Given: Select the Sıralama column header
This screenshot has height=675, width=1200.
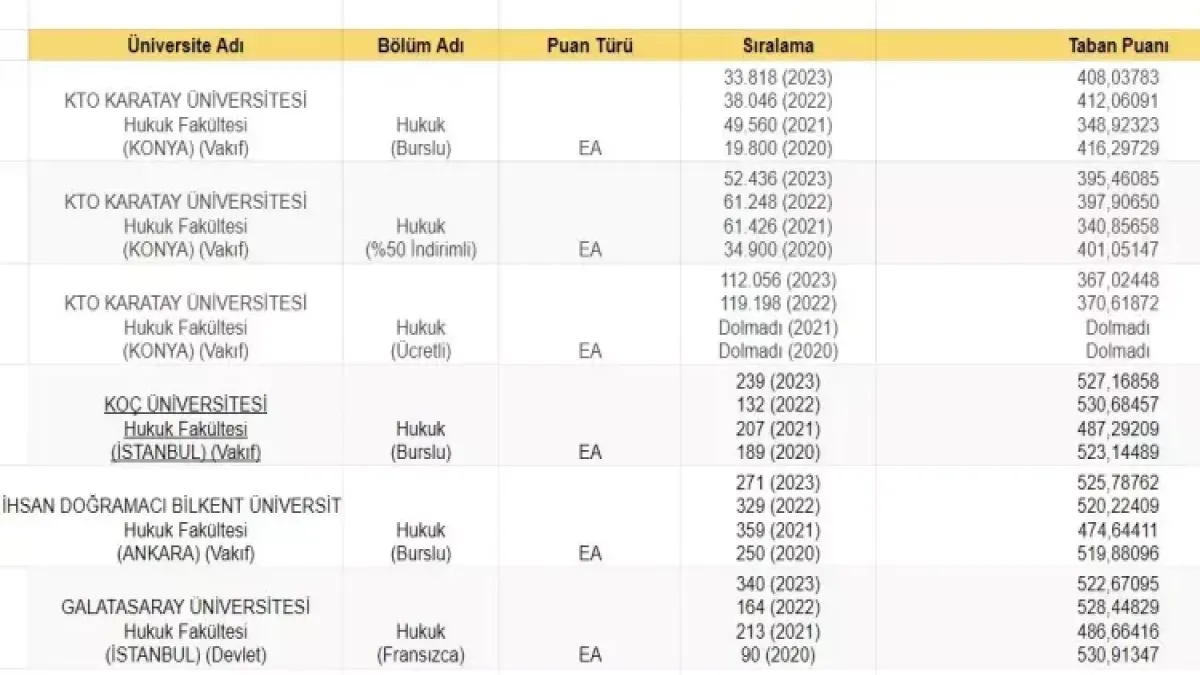Looking at the screenshot, I should pyautogui.click(x=778, y=46).
